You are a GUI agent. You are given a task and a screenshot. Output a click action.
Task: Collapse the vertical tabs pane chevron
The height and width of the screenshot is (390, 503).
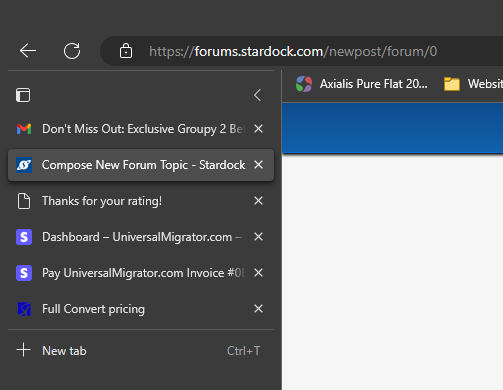257,95
